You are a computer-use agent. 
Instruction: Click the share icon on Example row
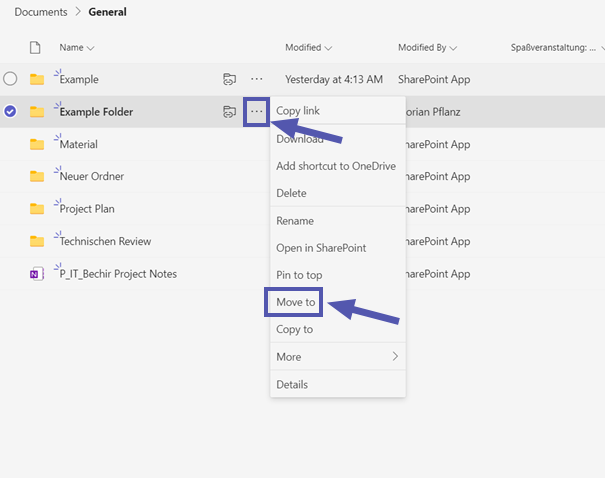pyautogui.click(x=229, y=79)
